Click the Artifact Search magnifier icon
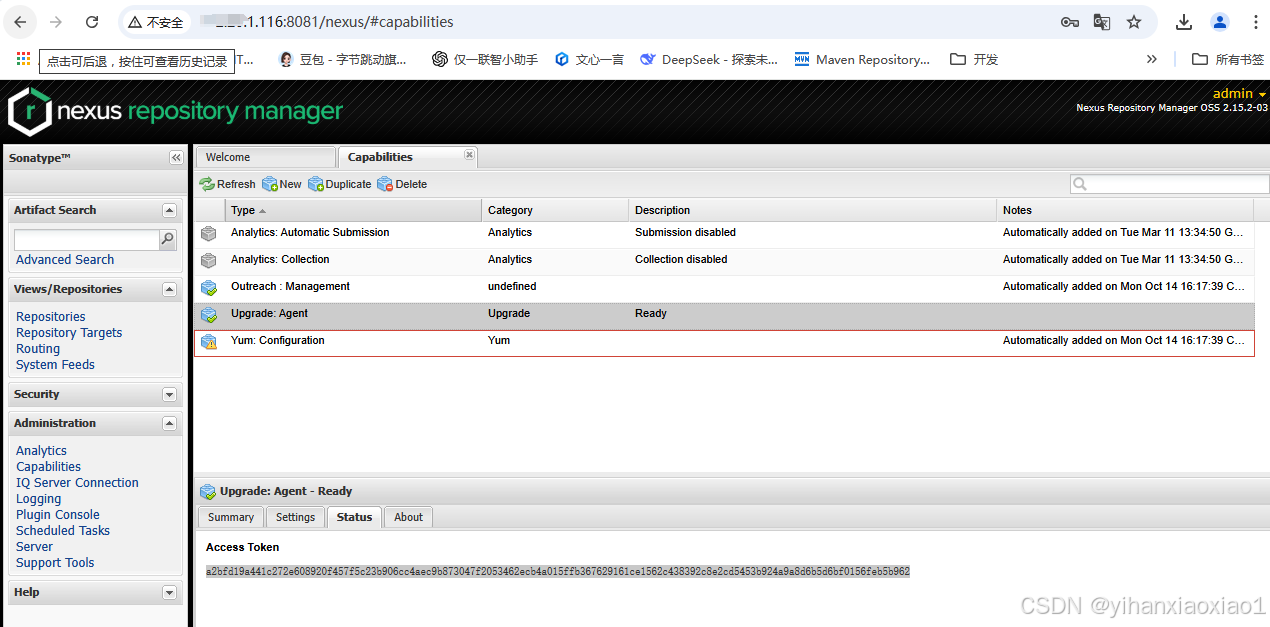Screen dimensions: 1270x627 click(168, 240)
